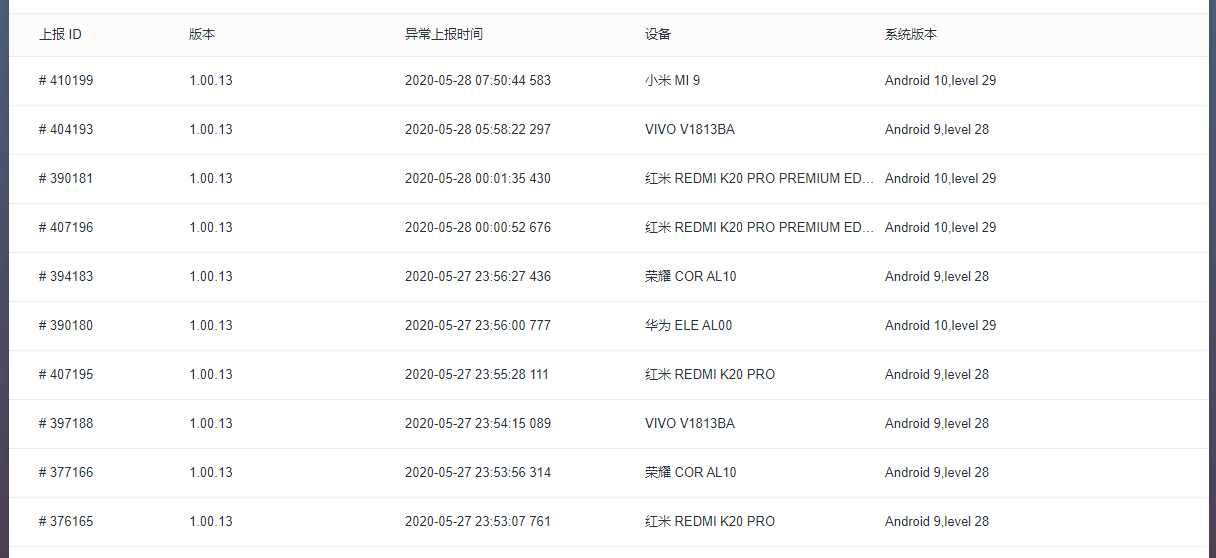
Task: Click the 系统版本 column header
Action: pos(911,34)
